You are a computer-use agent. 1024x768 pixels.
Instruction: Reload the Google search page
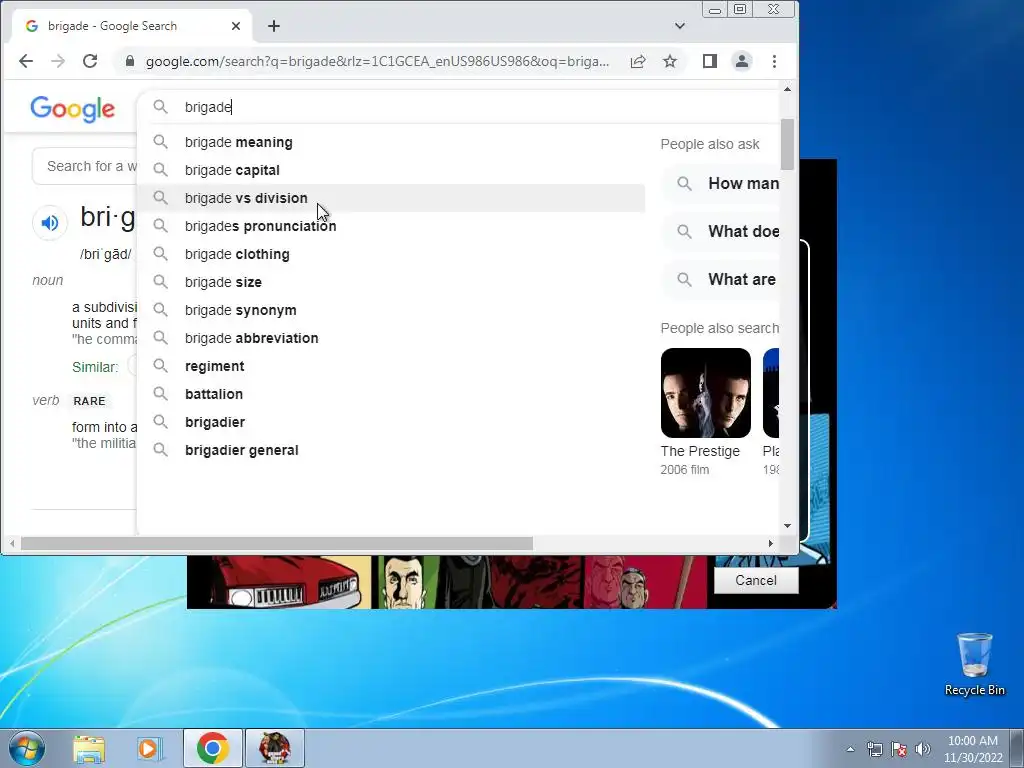click(x=90, y=61)
